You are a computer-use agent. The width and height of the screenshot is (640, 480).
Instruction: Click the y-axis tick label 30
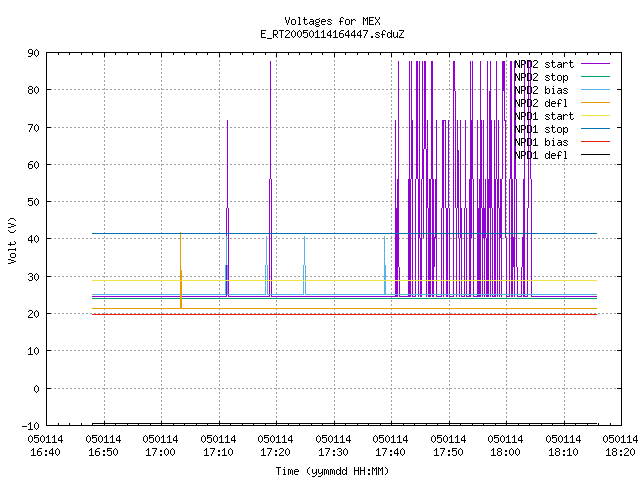coord(33,277)
